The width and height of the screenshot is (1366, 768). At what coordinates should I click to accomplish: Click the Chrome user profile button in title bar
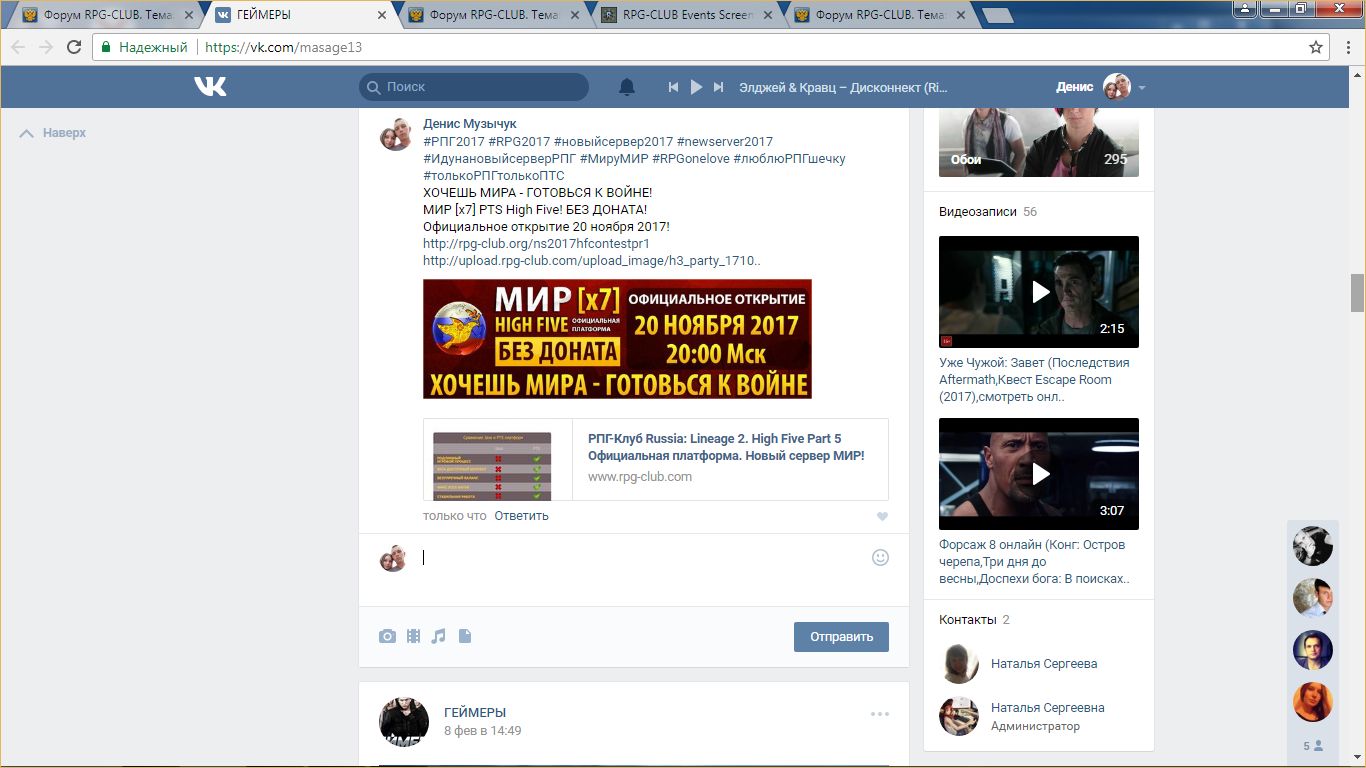tap(1244, 9)
